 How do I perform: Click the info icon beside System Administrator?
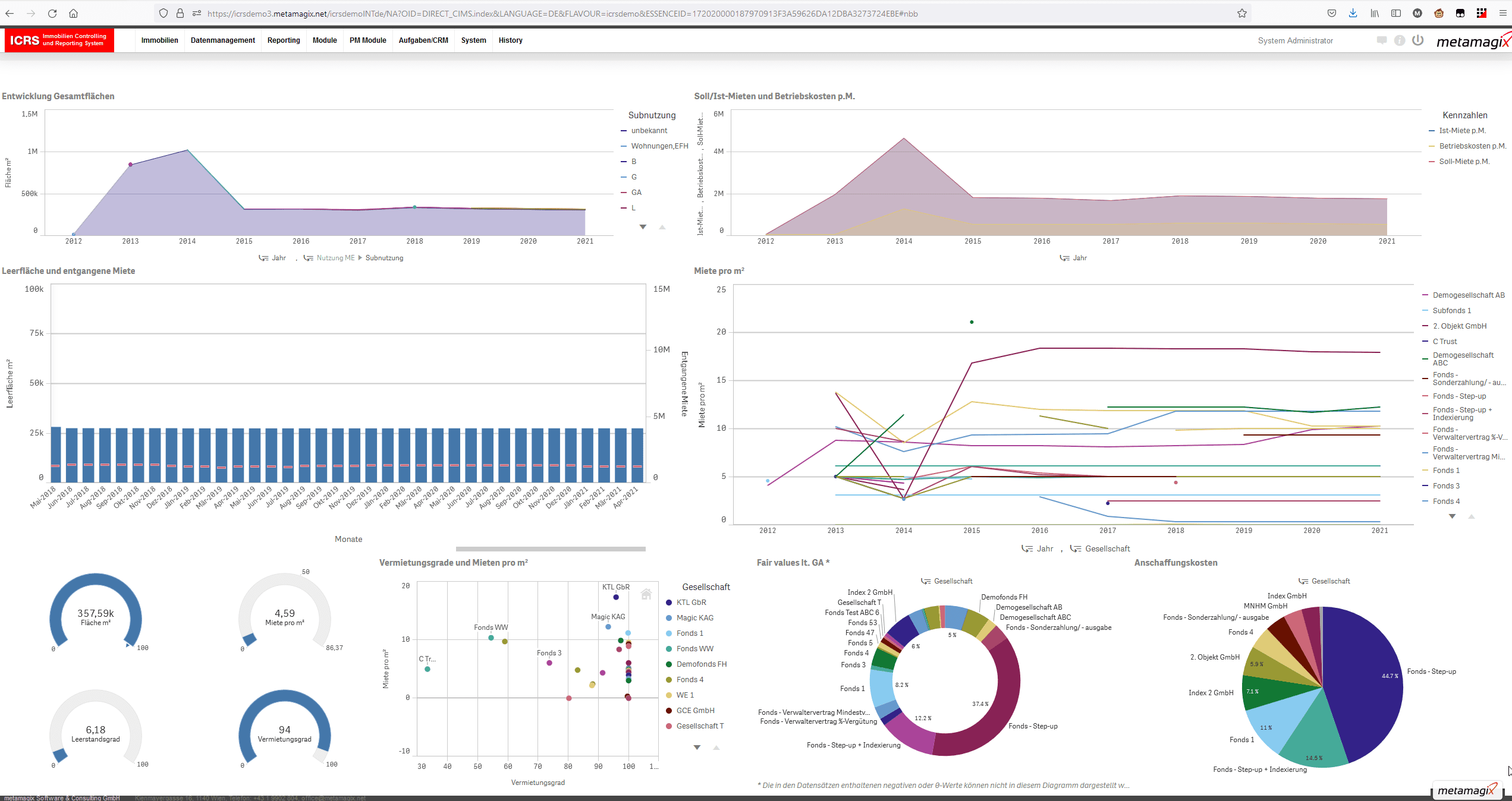pyautogui.click(x=1400, y=40)
